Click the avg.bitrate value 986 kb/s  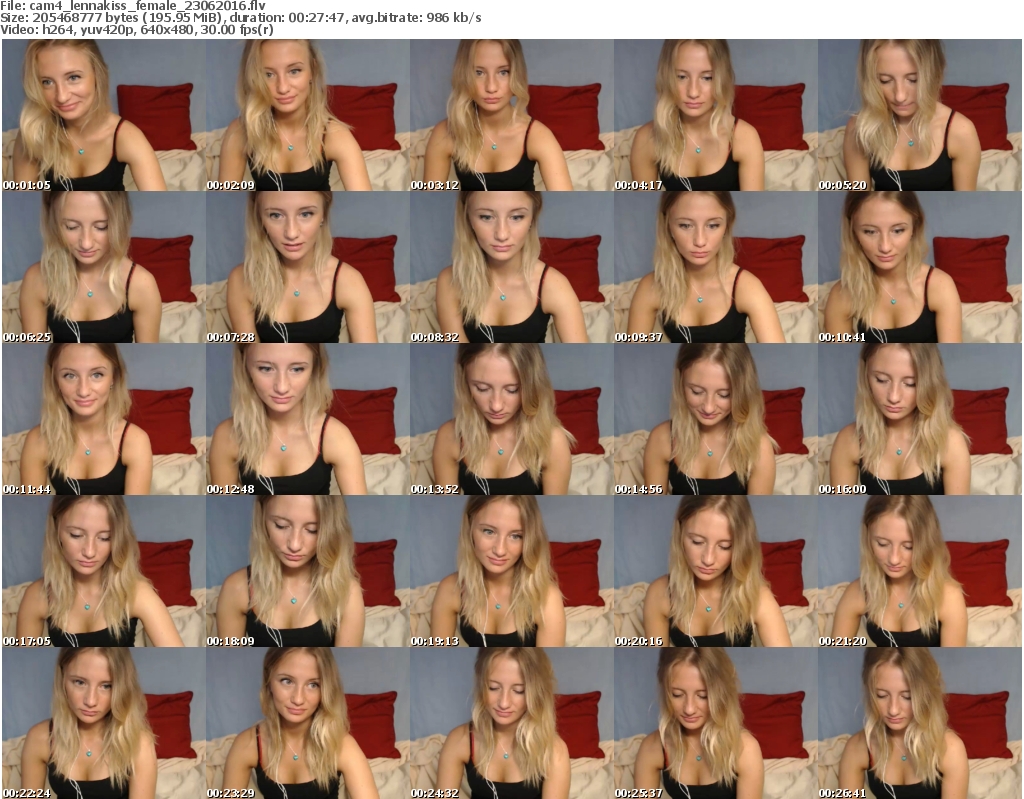pyautogui.click(x=454, y=18)
